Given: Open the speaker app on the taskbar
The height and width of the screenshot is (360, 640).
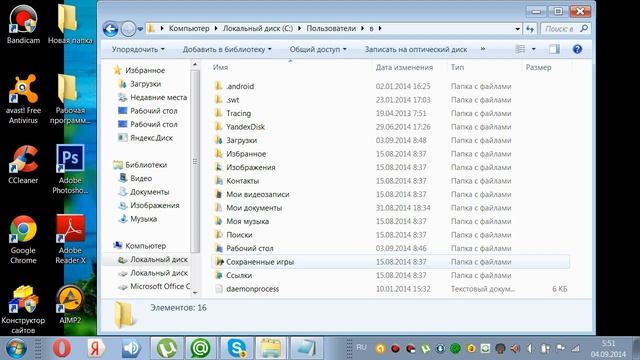Looking at the screenshot, I should click(x=131, y=348).
